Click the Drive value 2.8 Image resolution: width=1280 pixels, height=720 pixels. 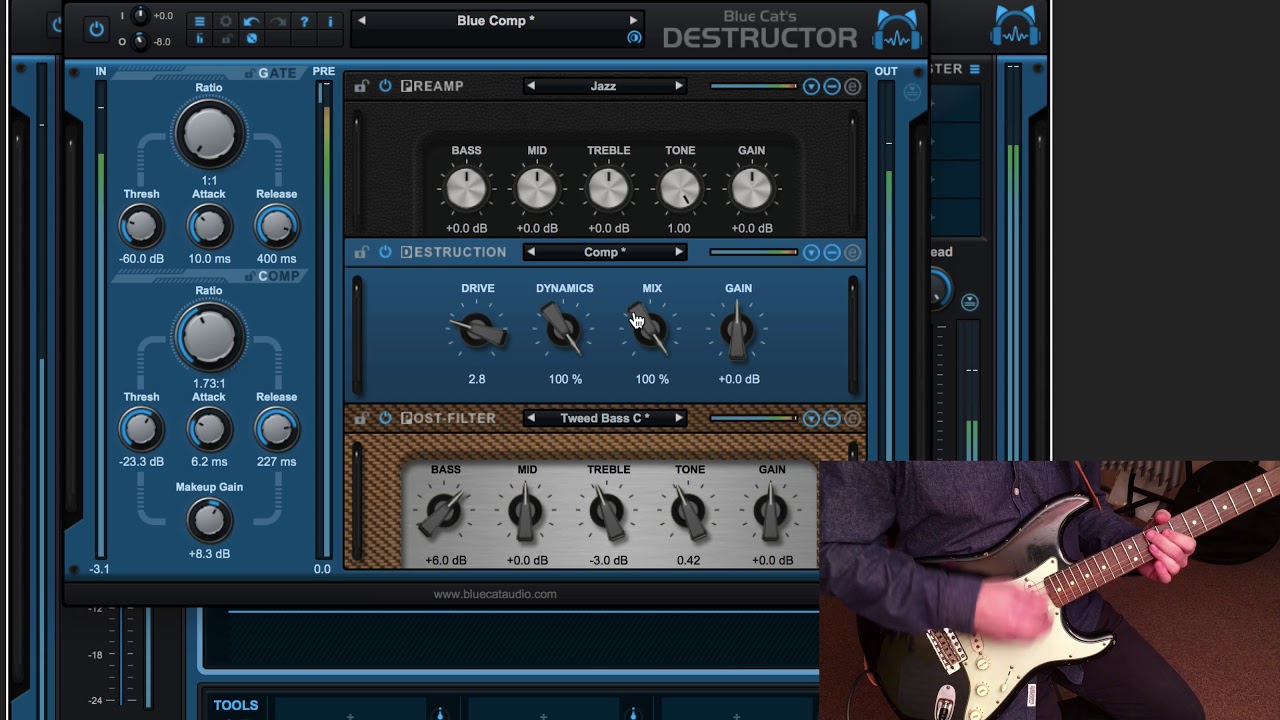tap(477, 379)
